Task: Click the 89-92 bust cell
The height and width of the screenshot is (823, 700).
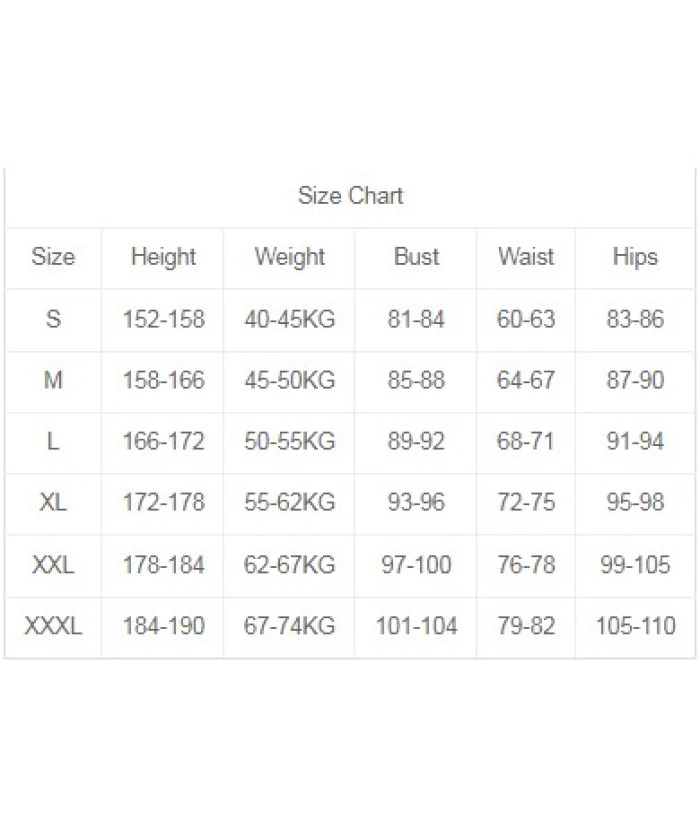Action: (x=416, y=442)
